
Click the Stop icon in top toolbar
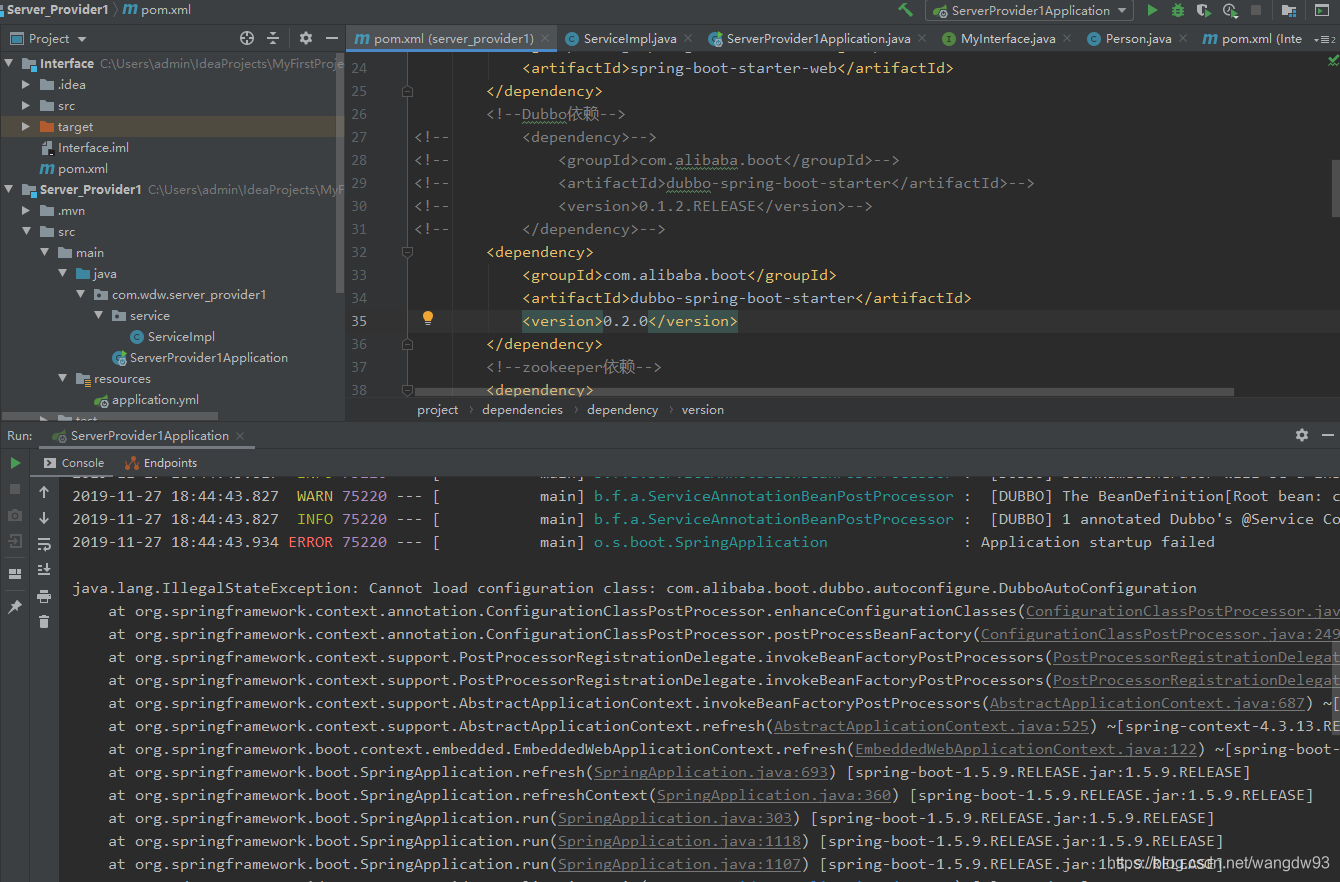coord(1256,10)
